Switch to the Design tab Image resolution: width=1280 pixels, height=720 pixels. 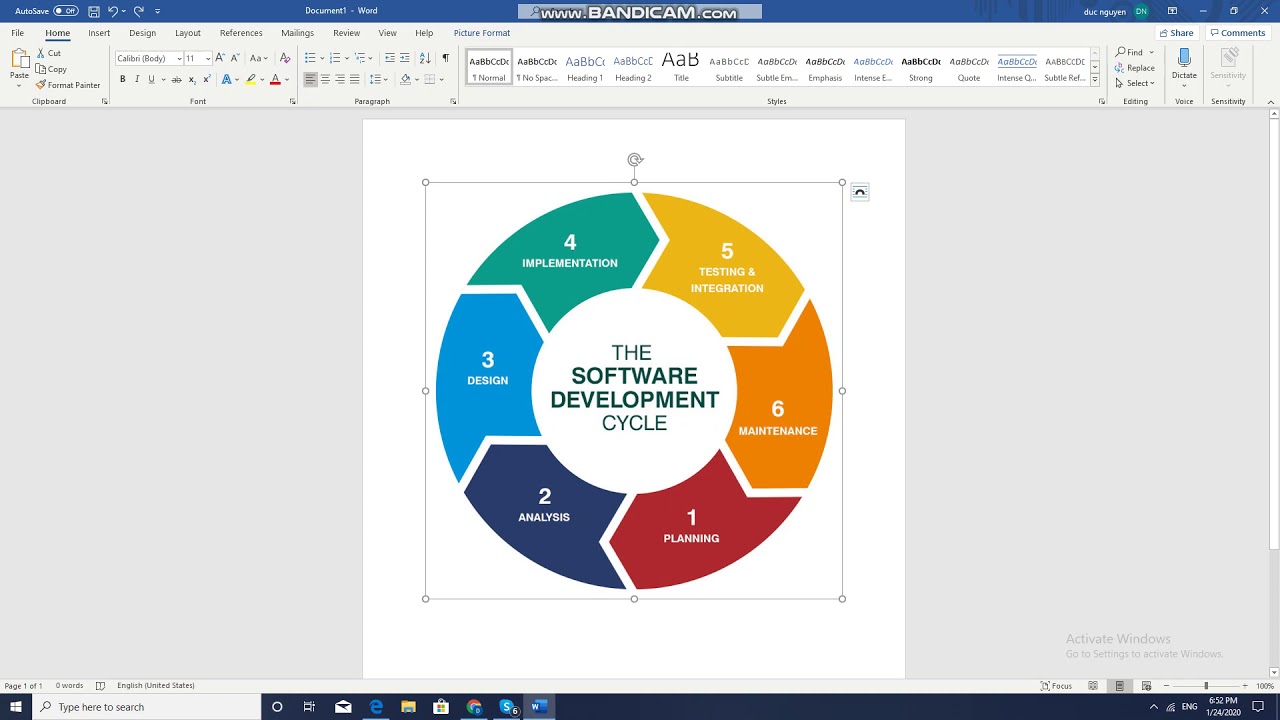point(142,33)
